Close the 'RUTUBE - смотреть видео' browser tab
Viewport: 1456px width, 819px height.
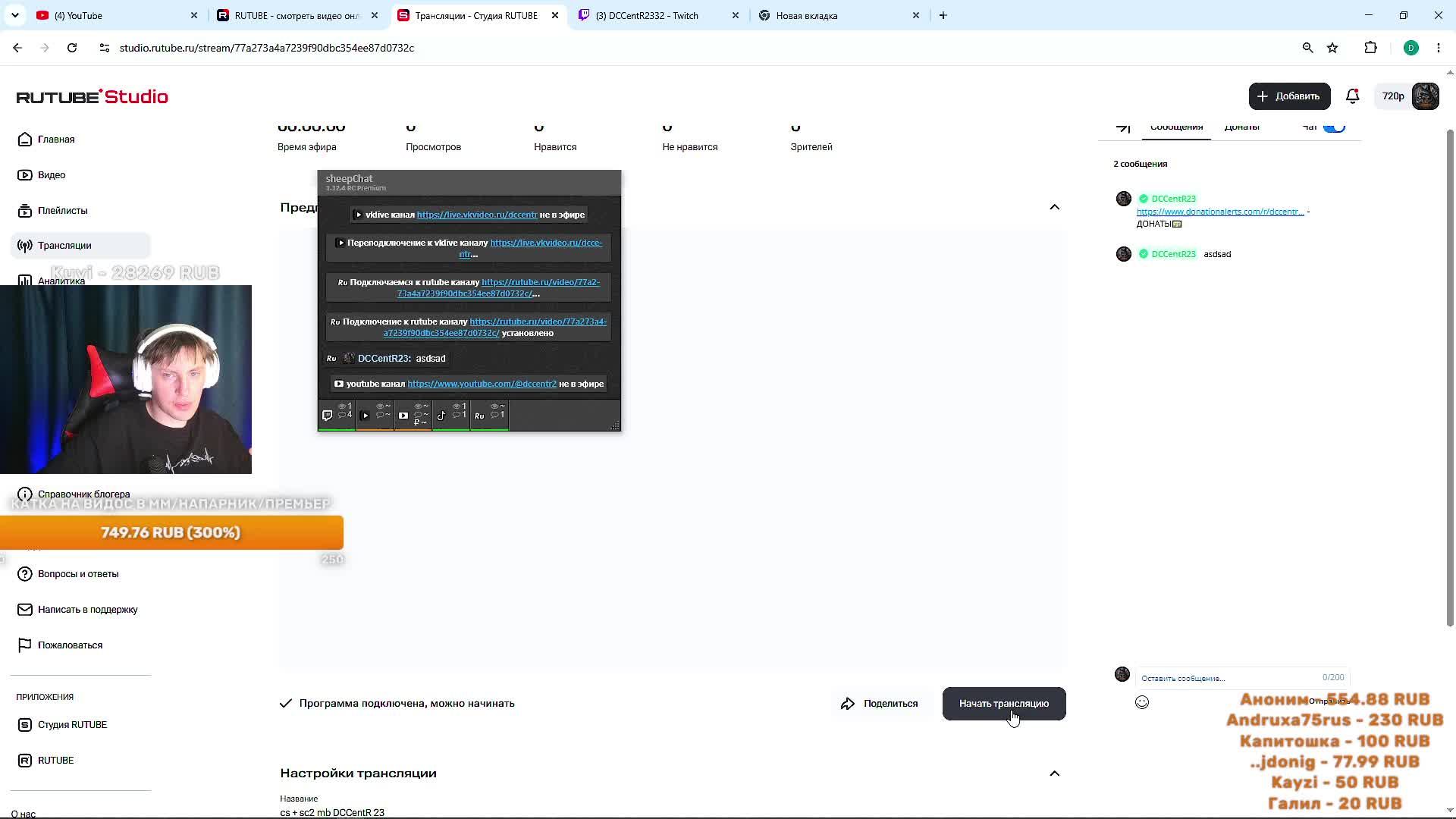click(x=375, y=15)
